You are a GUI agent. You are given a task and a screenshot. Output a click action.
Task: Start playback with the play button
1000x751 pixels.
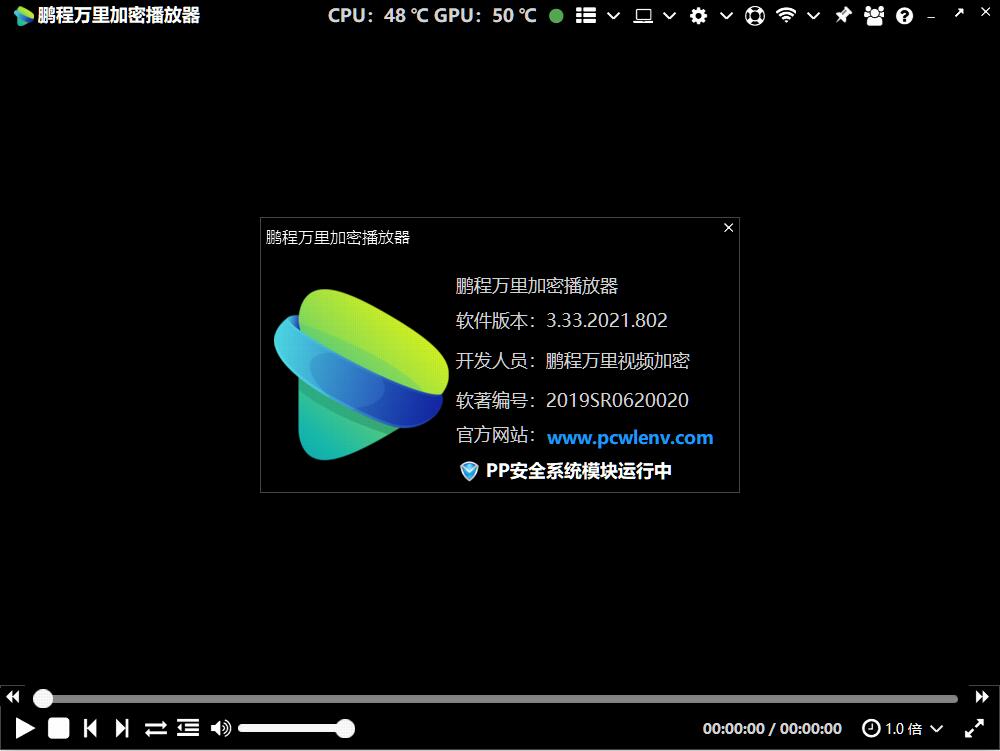tap(25, 728)
